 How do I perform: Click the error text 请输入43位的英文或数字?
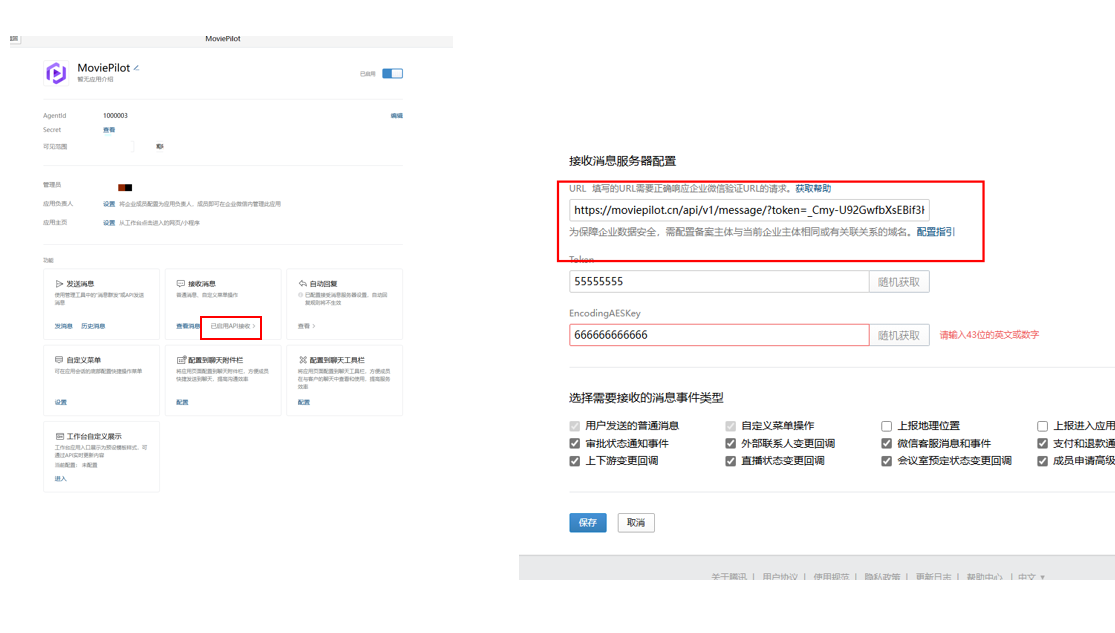click(x=989, y=335)
